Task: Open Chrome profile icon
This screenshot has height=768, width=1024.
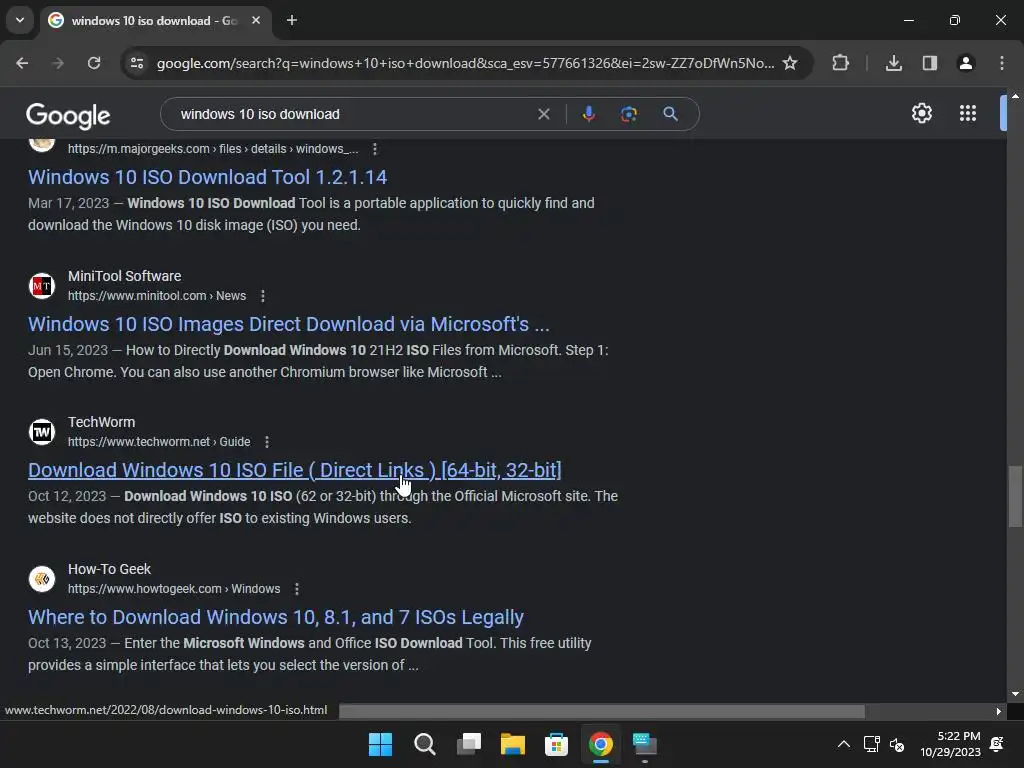Action: [x=965, y=63]
